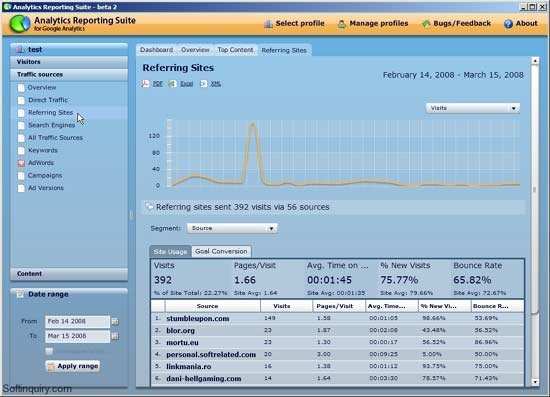Click the Manage profiles user icon
The width and height of the screenshot is (550, 397).
point(342,24)
